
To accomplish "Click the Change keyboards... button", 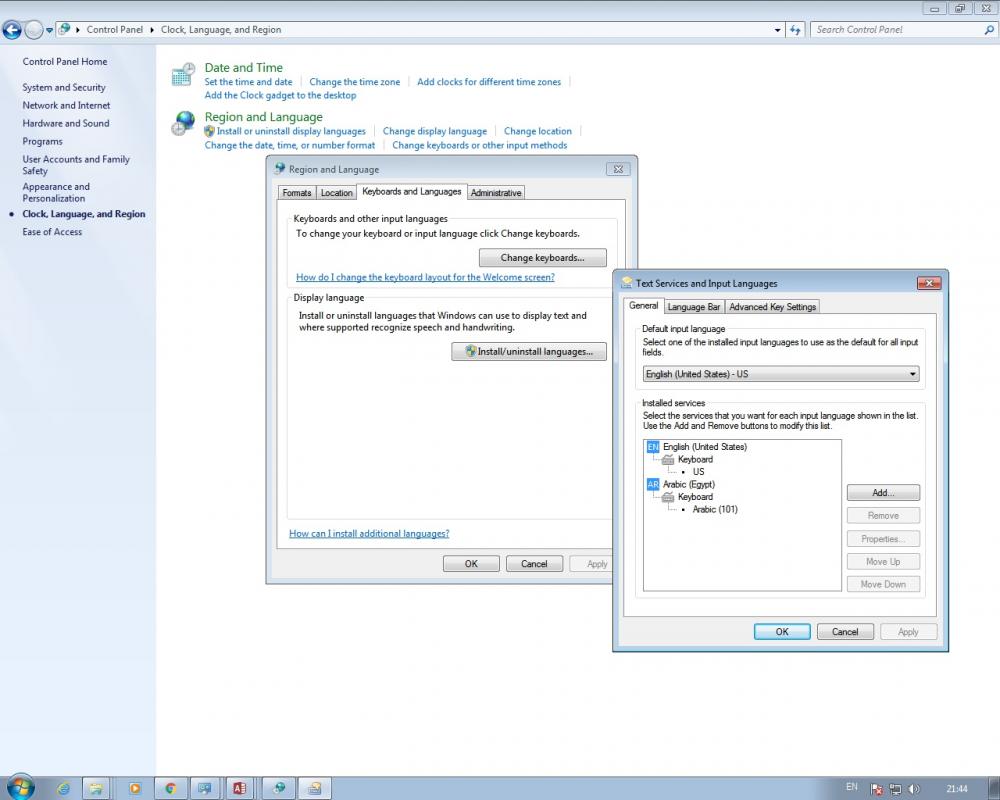I will pyautogui.click(x=543, y=258).
